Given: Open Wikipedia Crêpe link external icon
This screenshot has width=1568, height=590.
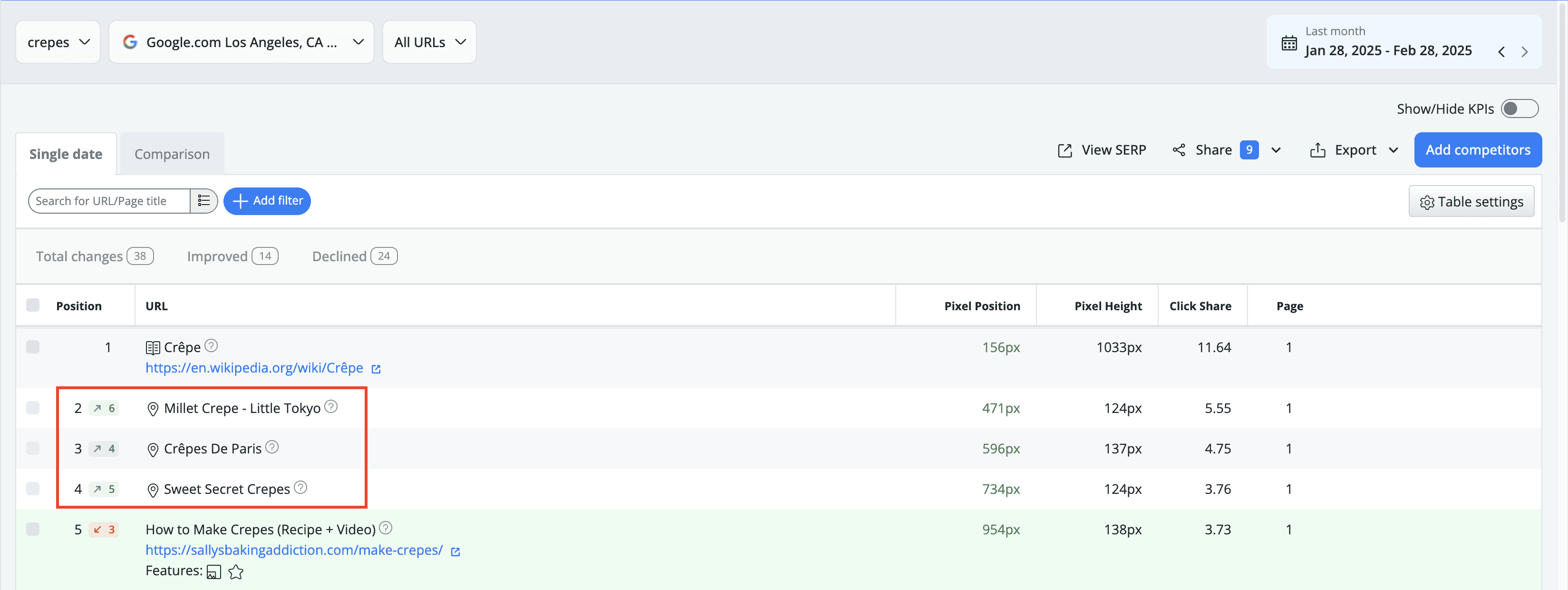Looking at the screenshot, I should coord(376,369).
